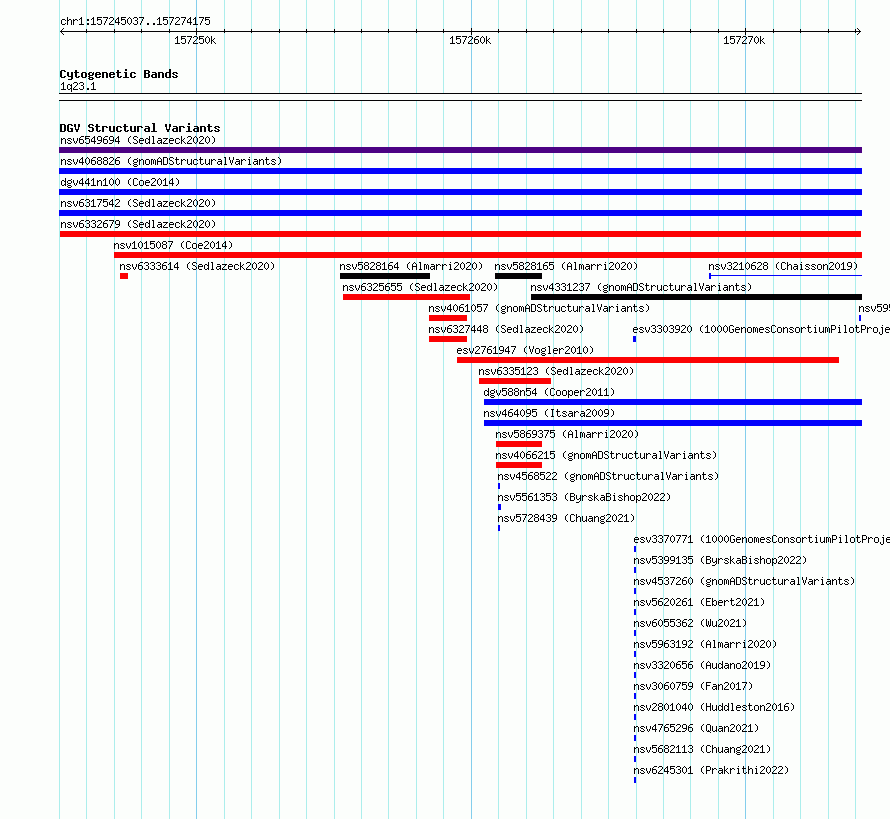Open nsv5869375 (Almarri2020) label
This screenshot has height=819, width=890.
[x=567, y=434]
